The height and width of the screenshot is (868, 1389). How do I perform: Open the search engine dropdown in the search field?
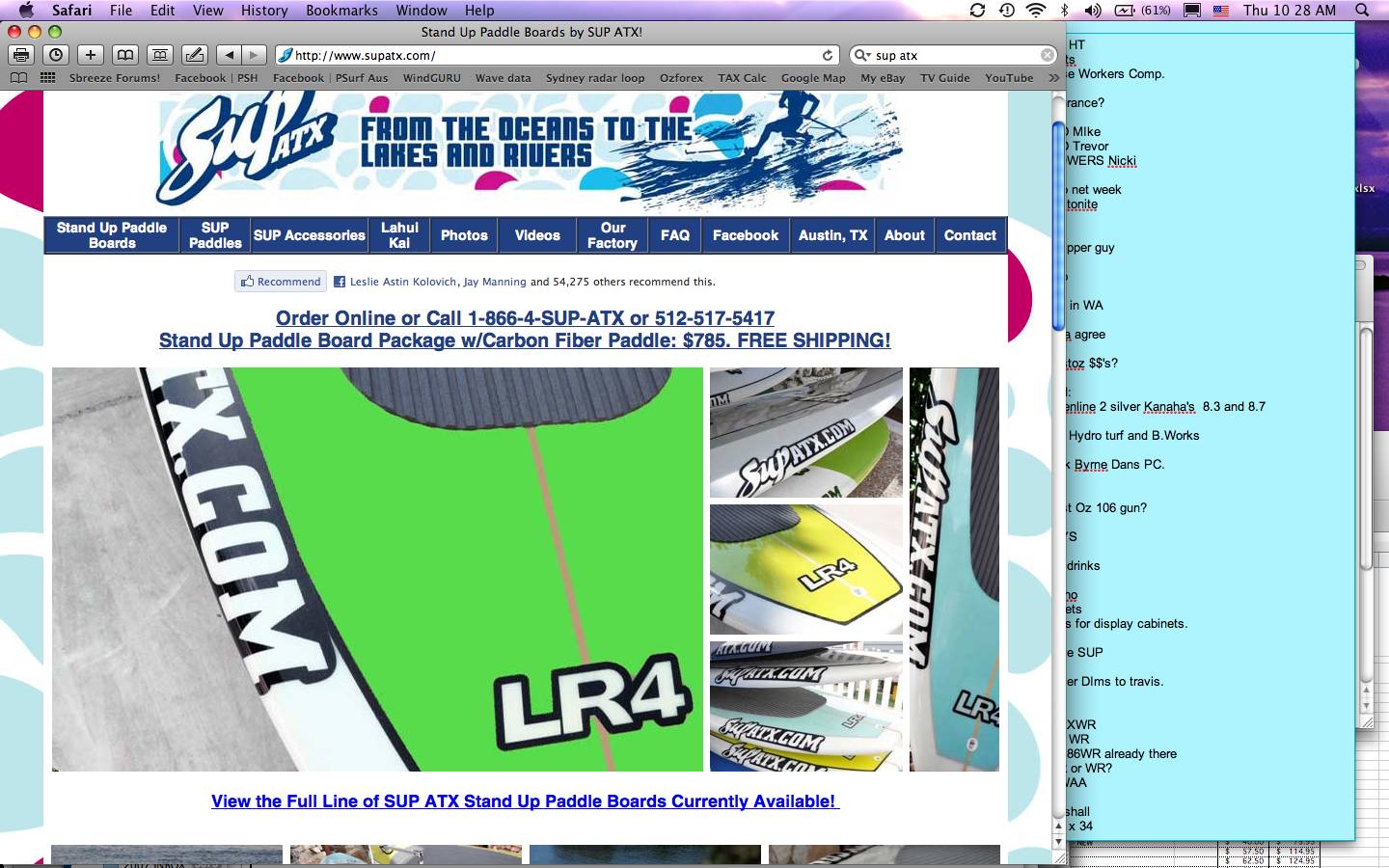[861, 55]
